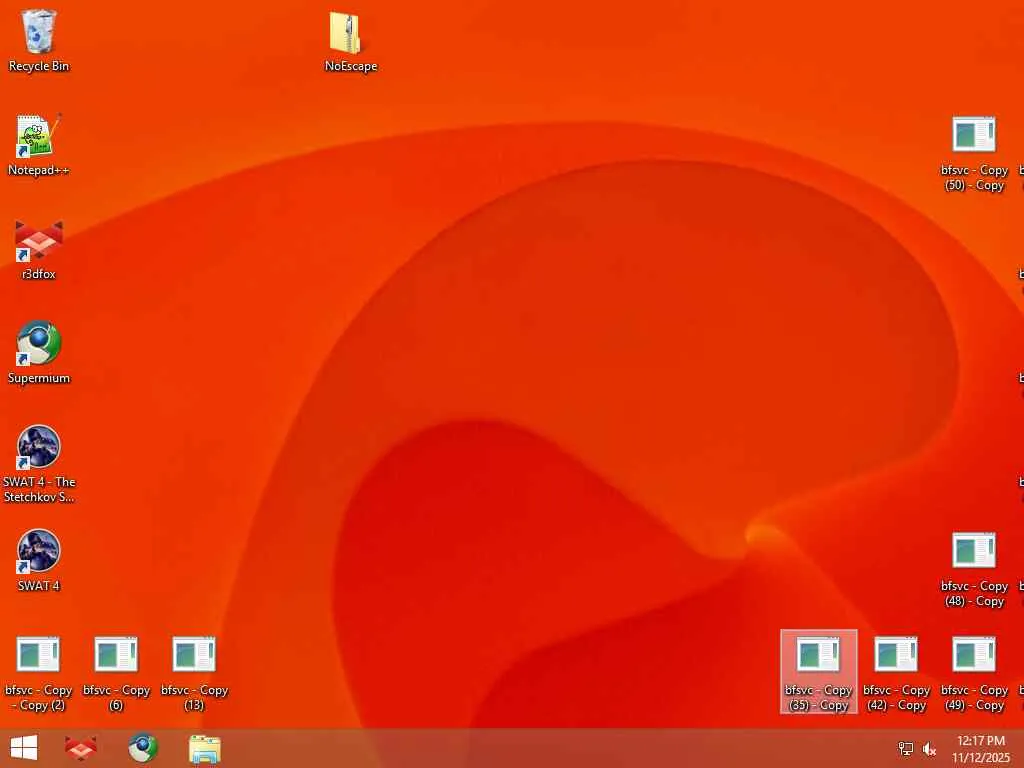Click the "NoEscape" label text
Viewport: 1024px width, 768px height.
pos(351,66)
